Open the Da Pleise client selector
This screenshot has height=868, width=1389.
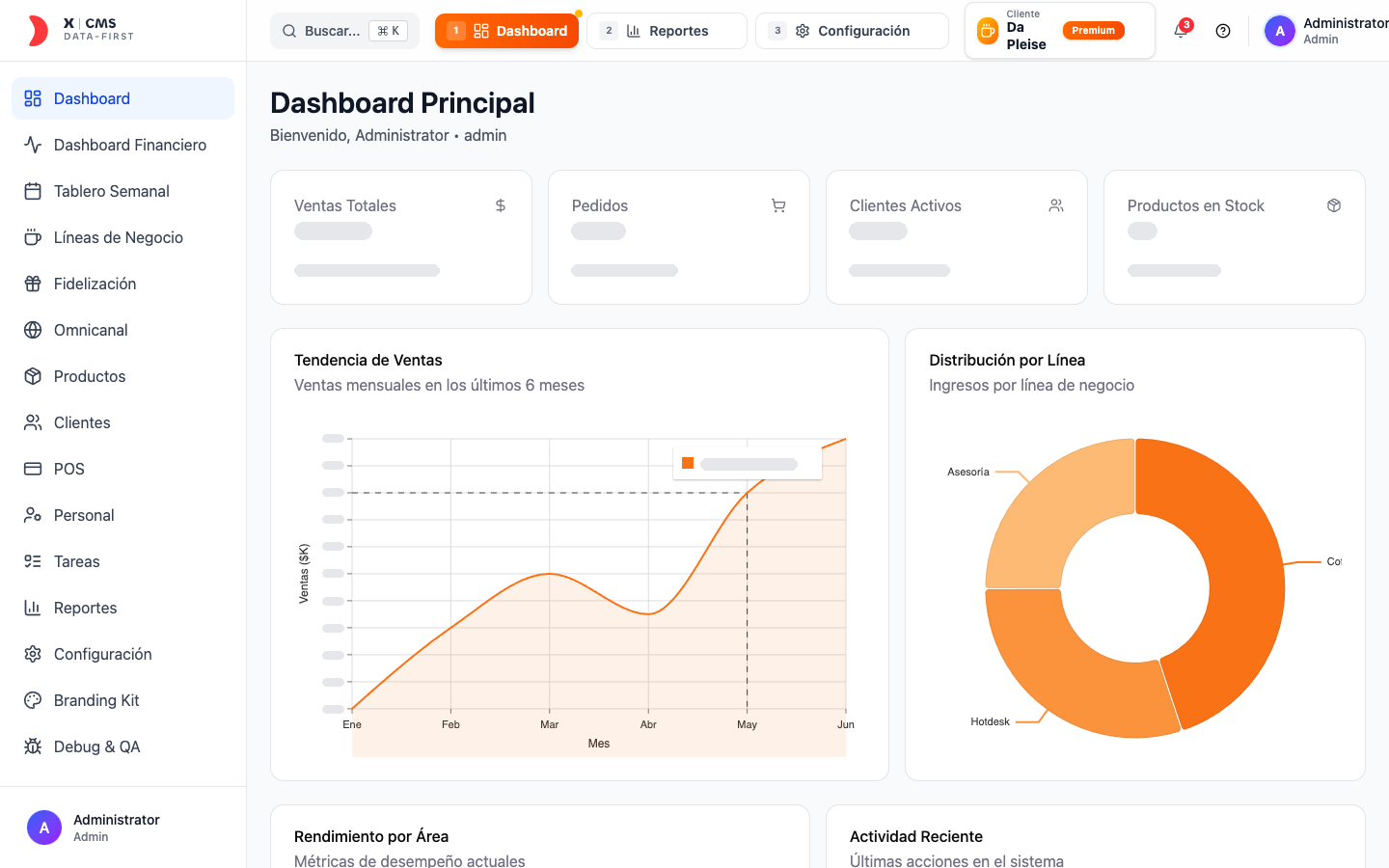(x=1060, y=31)
